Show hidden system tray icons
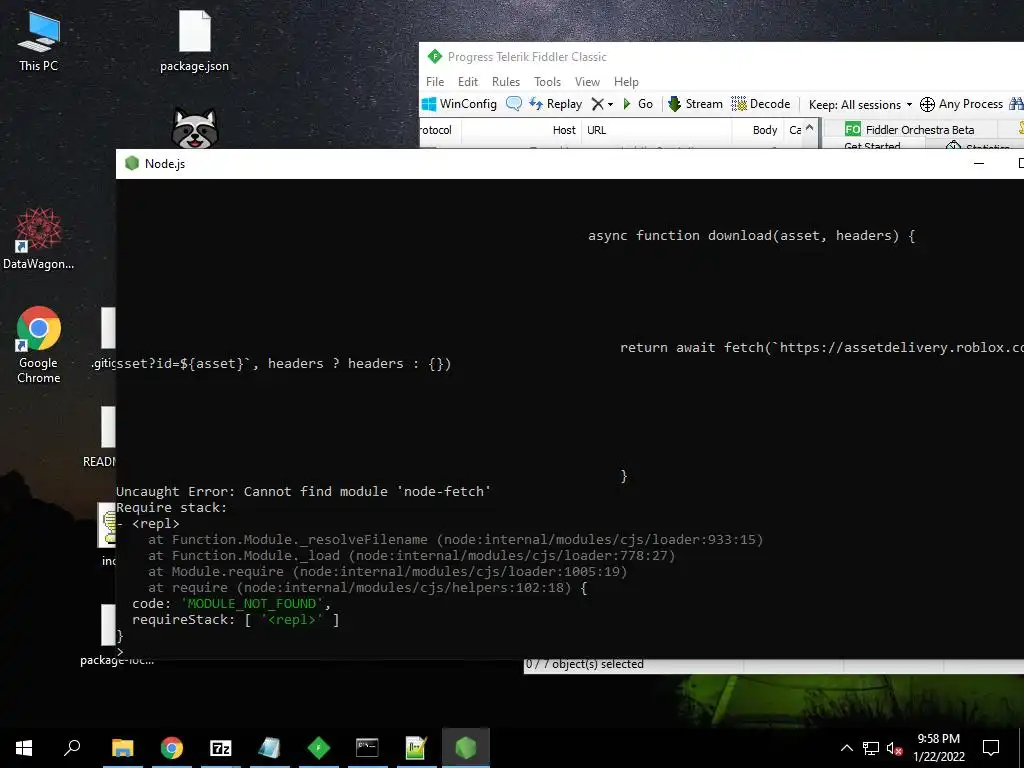Screen dimensions: 1024x768 (846, 748)
